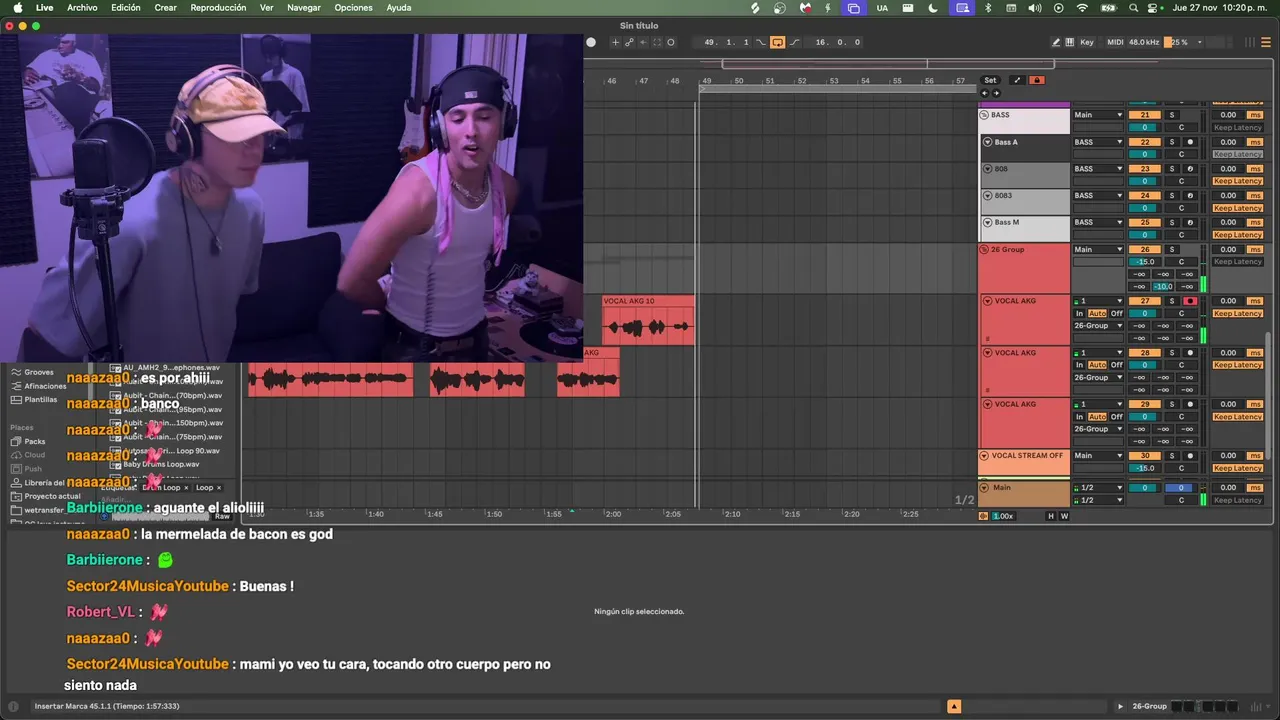The width and height of the screenshot is (1280, 720).
Task: Open the Ayuda menu
Action: (x=398, y=7)
